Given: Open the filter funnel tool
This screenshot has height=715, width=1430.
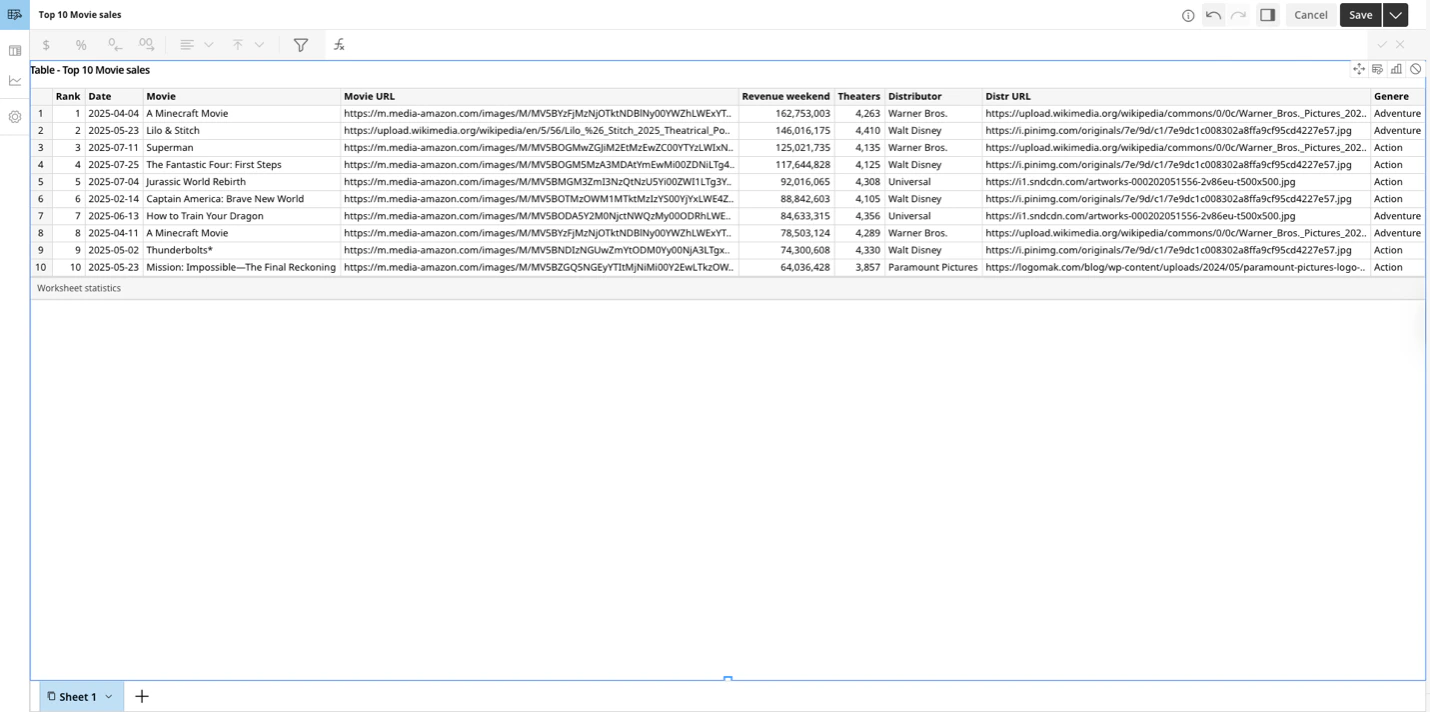Looking at the screenshot, I should pyautogui.click(x=300, y=45).
